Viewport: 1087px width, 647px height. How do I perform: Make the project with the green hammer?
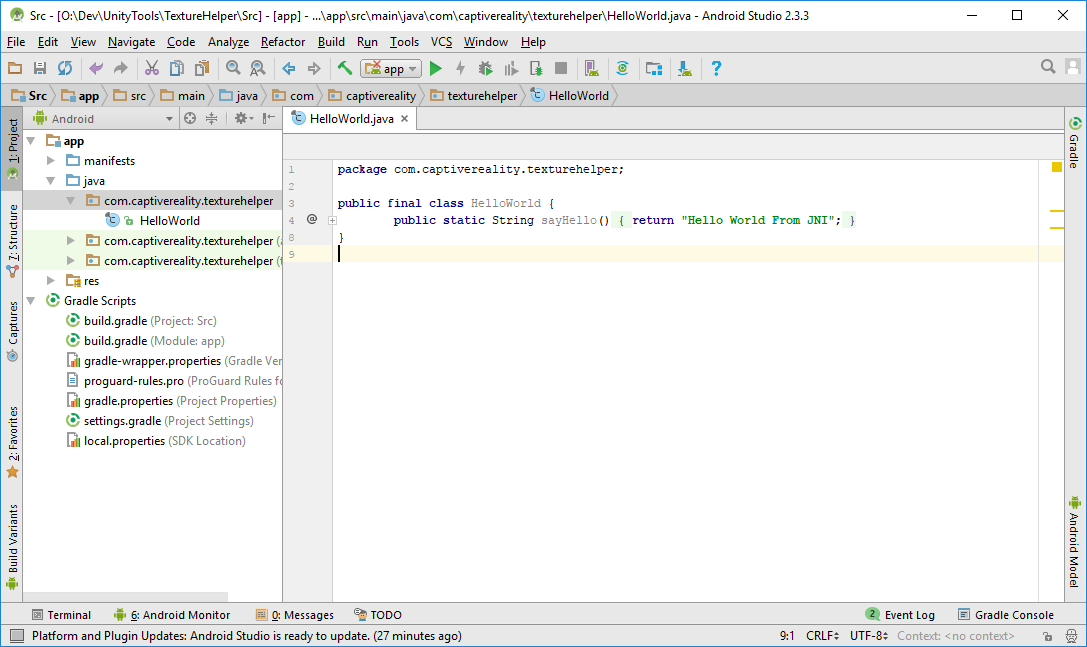pos(345,68)
